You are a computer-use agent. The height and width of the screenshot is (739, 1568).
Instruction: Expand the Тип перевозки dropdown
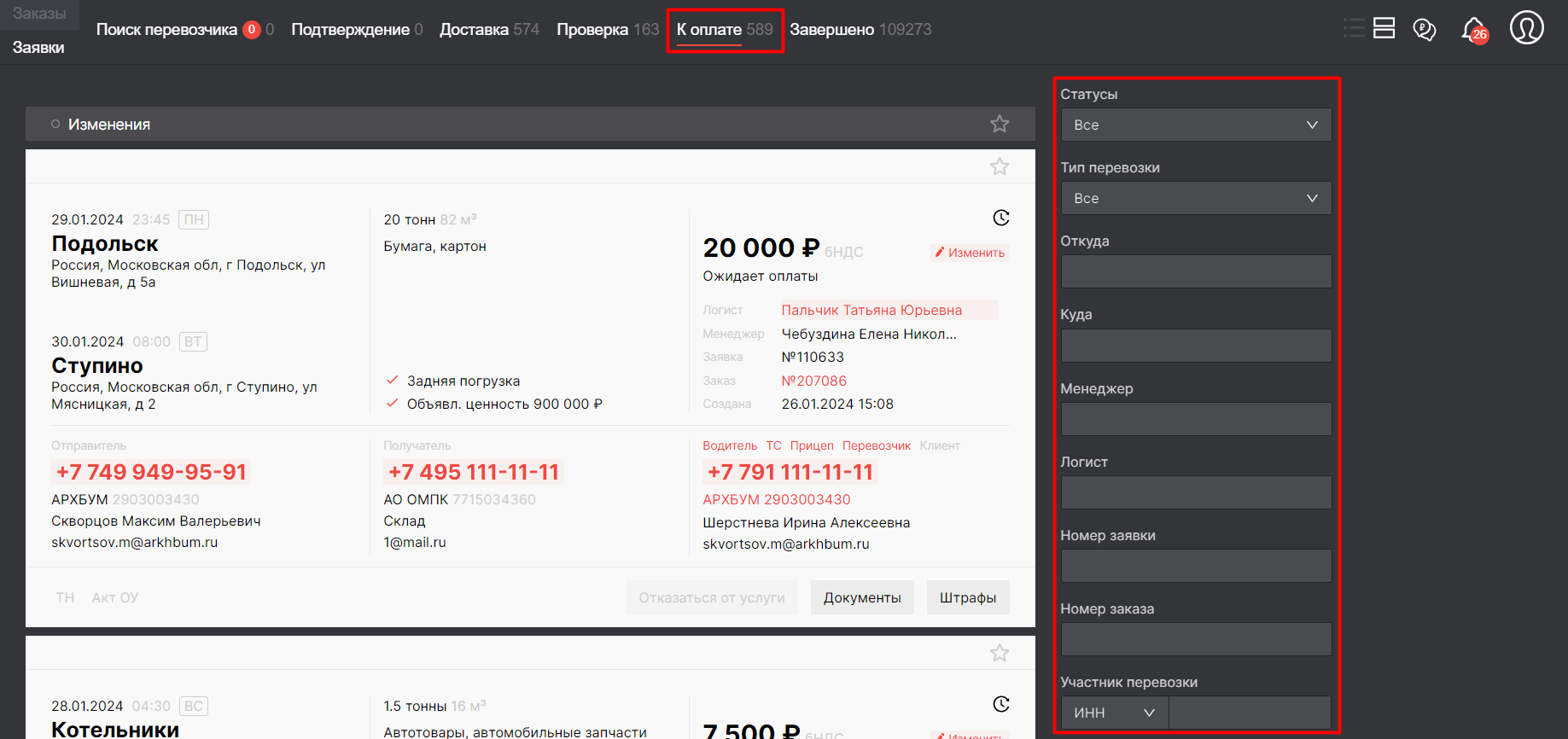click(x=1196, y=198)
